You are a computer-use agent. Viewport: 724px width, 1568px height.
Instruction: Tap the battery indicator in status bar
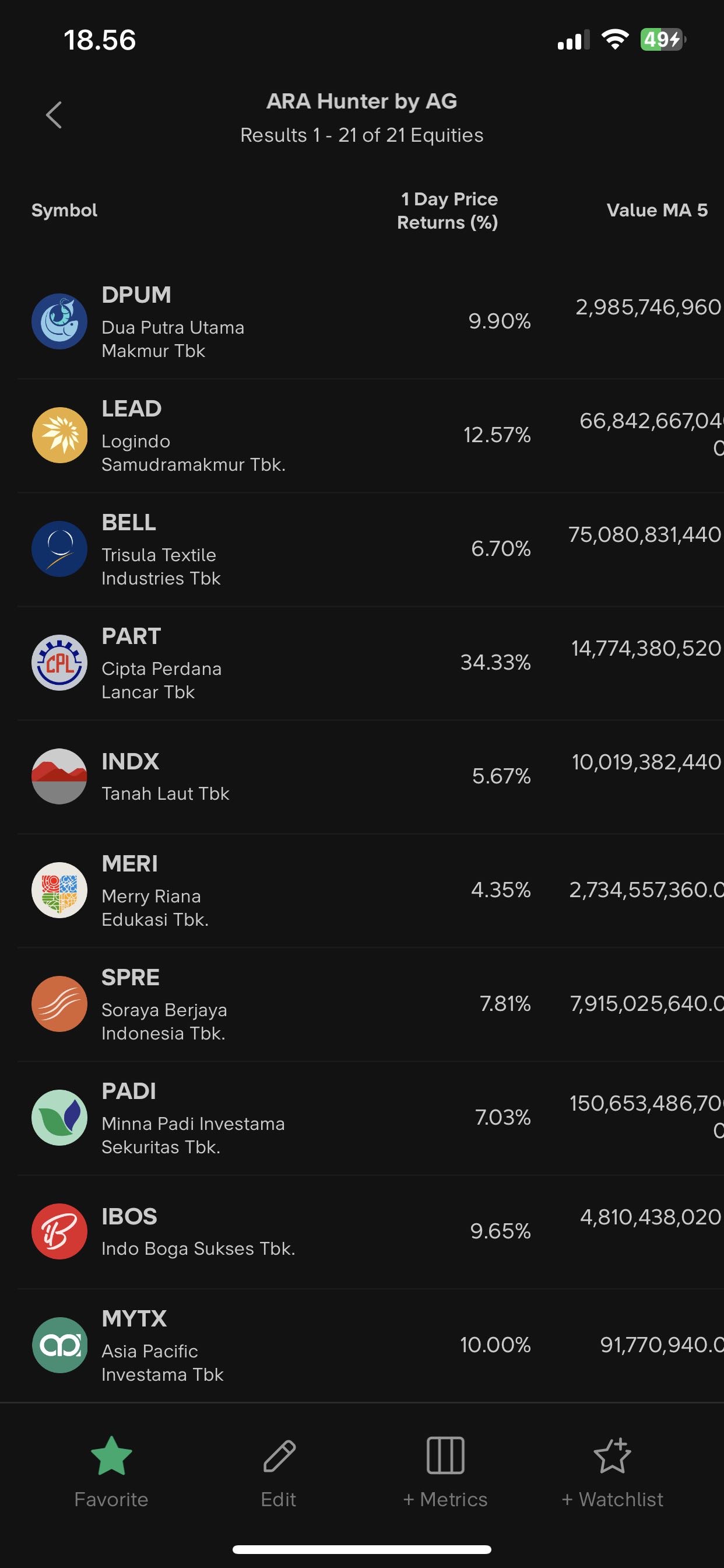pos(663,40)
